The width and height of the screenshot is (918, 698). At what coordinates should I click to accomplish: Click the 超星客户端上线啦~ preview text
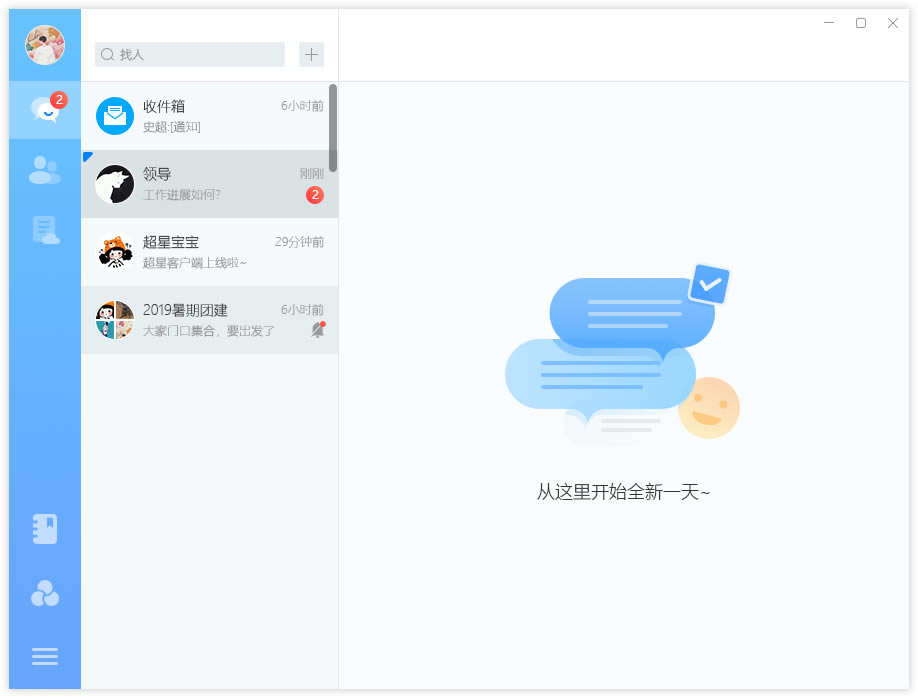point(195,263)
